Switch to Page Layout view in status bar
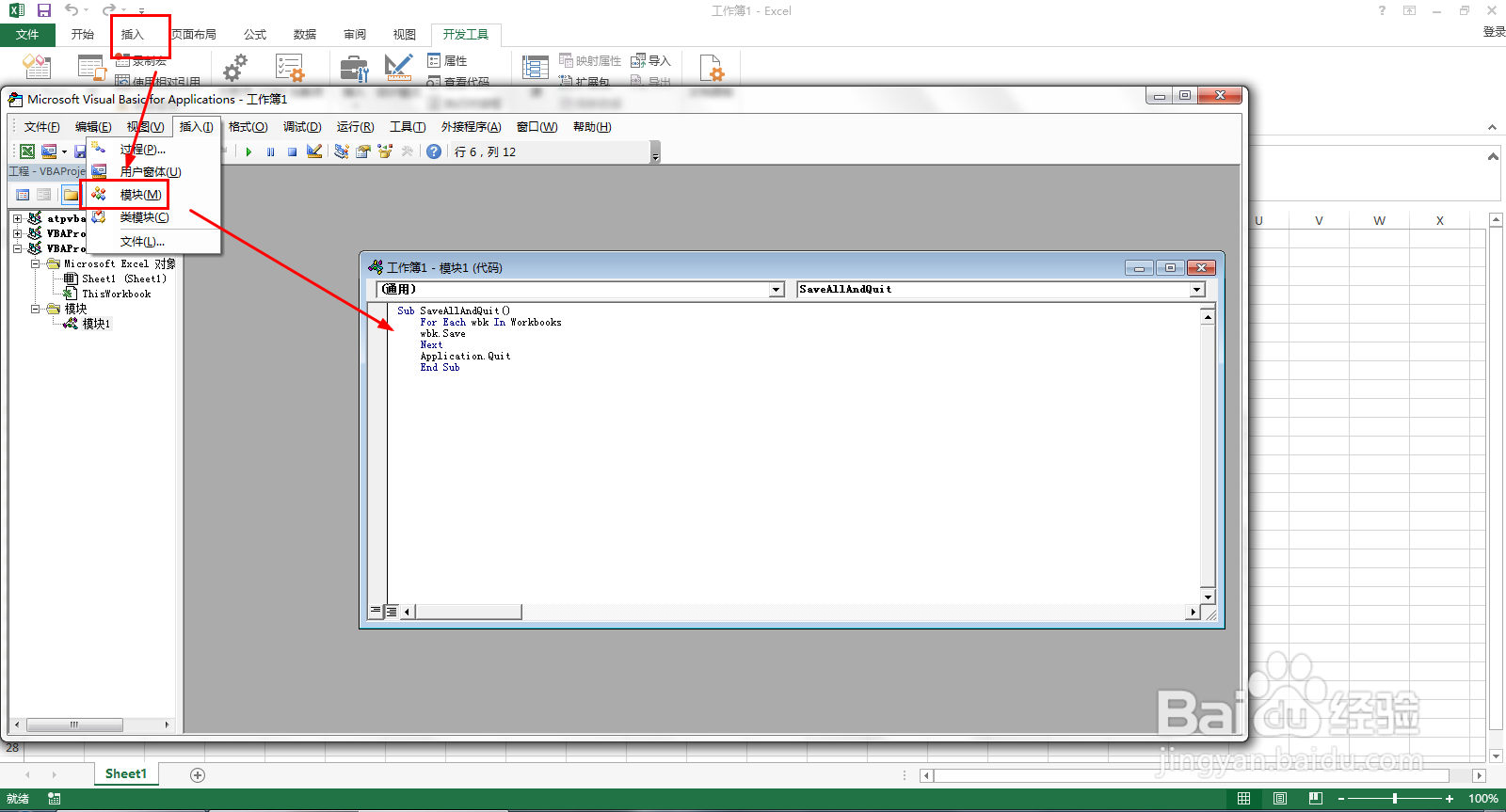 [x=1280, y=799]
